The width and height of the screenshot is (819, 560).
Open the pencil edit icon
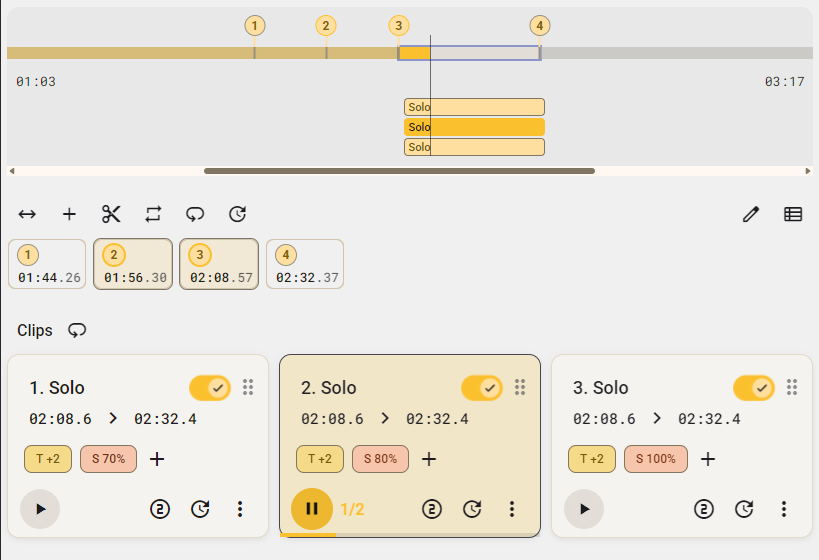751,214
